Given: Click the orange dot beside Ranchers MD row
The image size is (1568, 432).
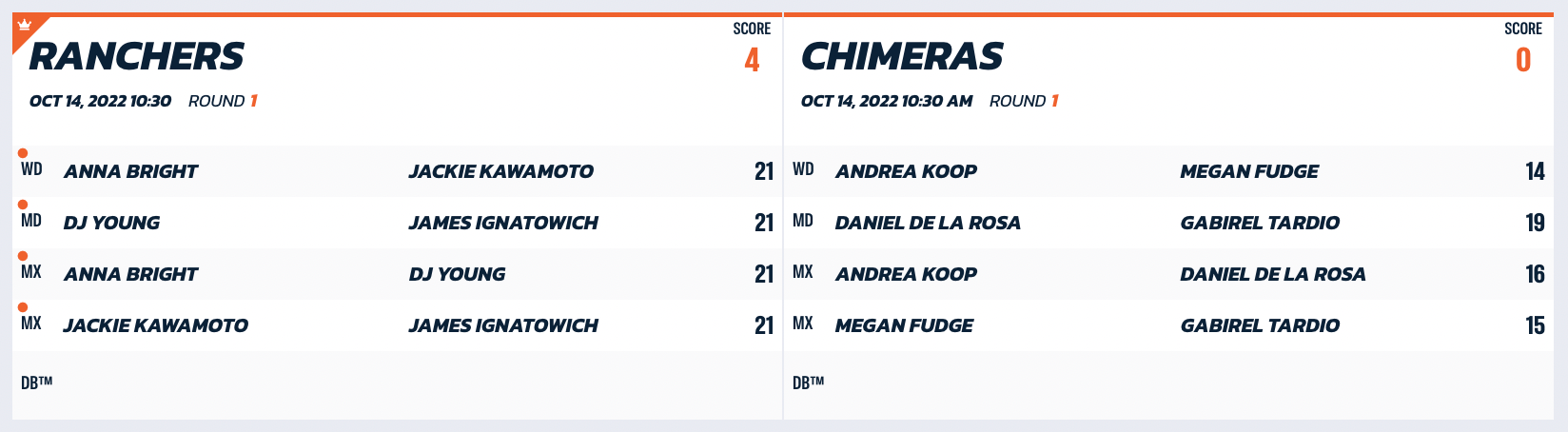Looking at the screenshot, I should pos(23,205).
